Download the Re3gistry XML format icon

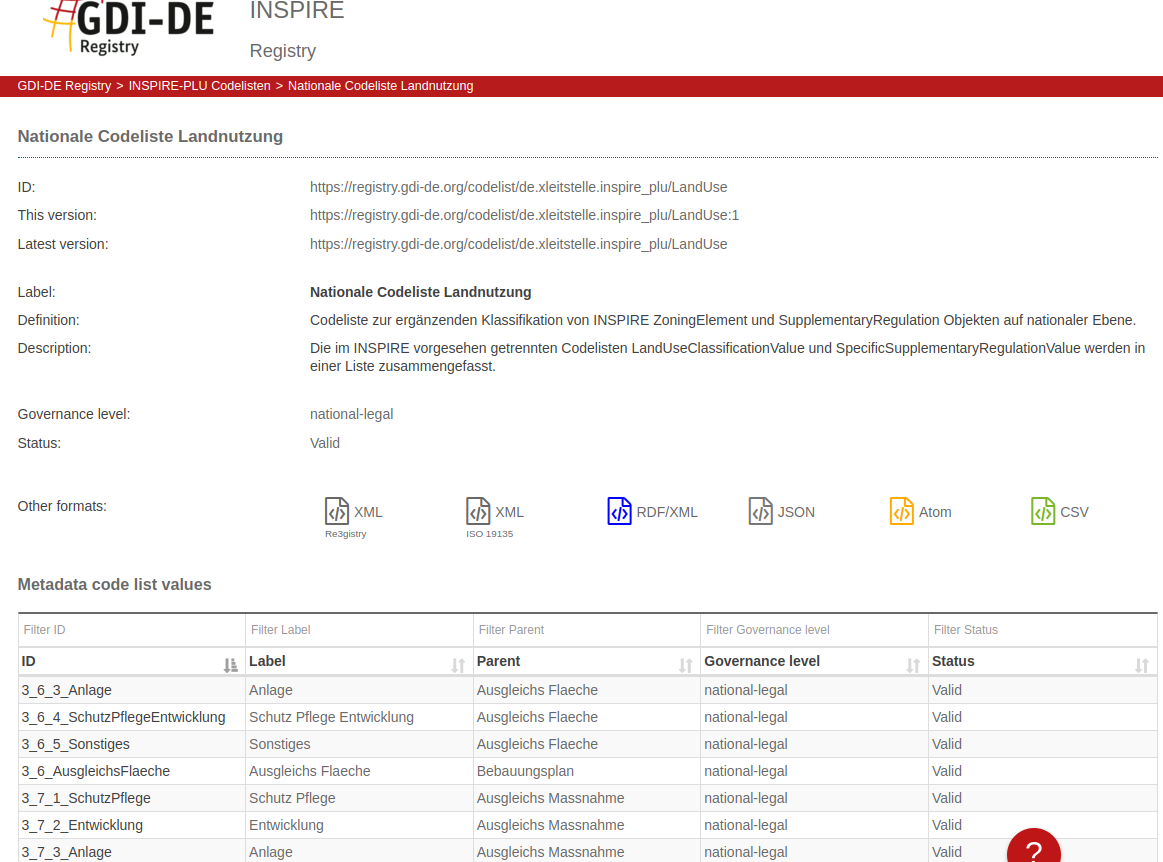pos(337,511)
